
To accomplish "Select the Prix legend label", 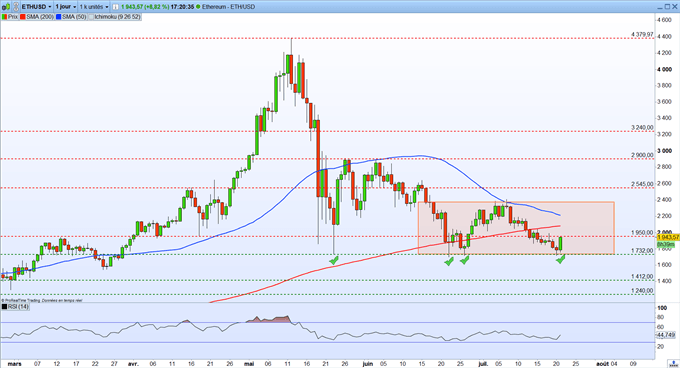I will (13, 17).
